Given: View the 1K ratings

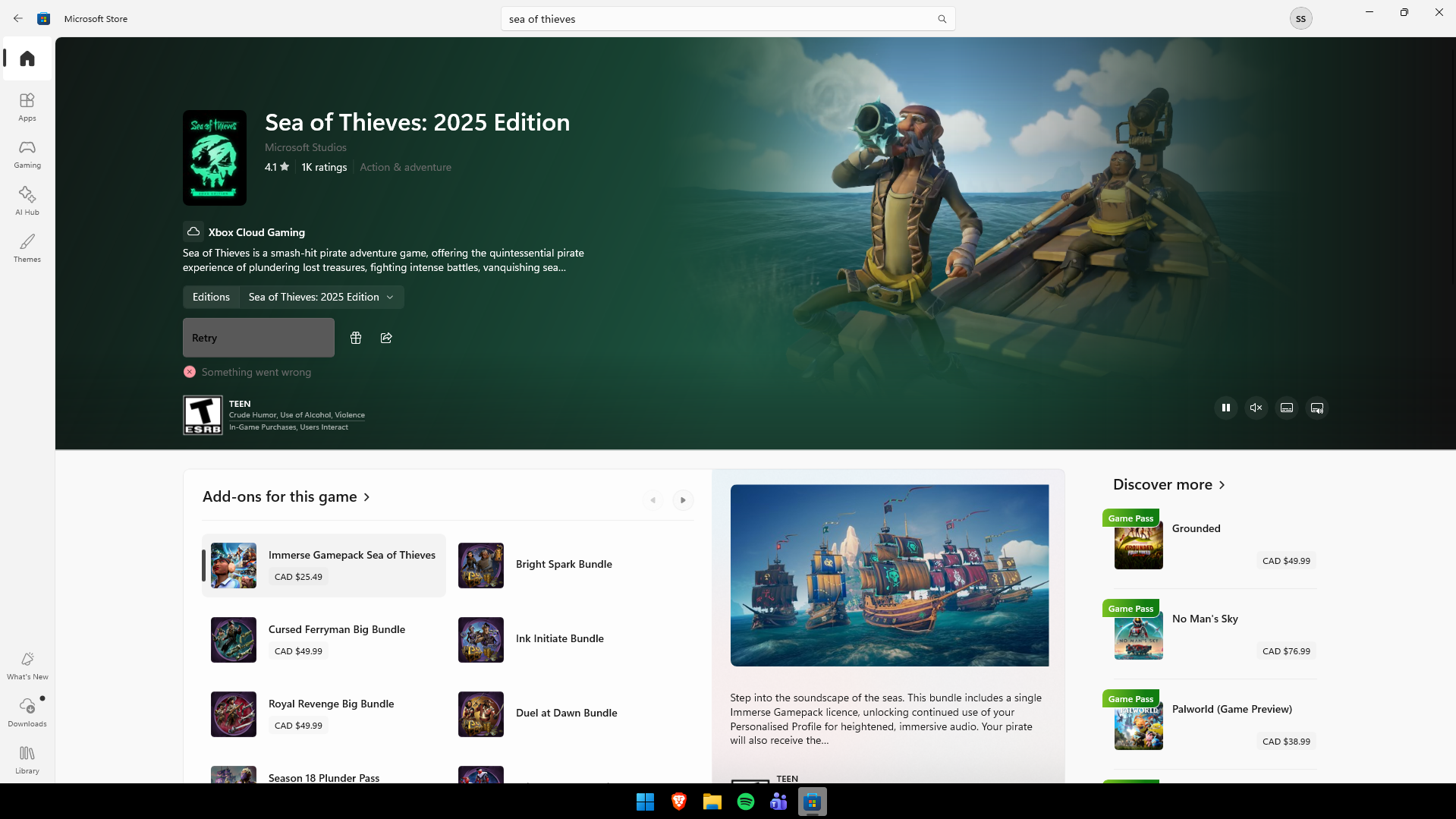Looking at the screenshot, I should tap(324, 167).
